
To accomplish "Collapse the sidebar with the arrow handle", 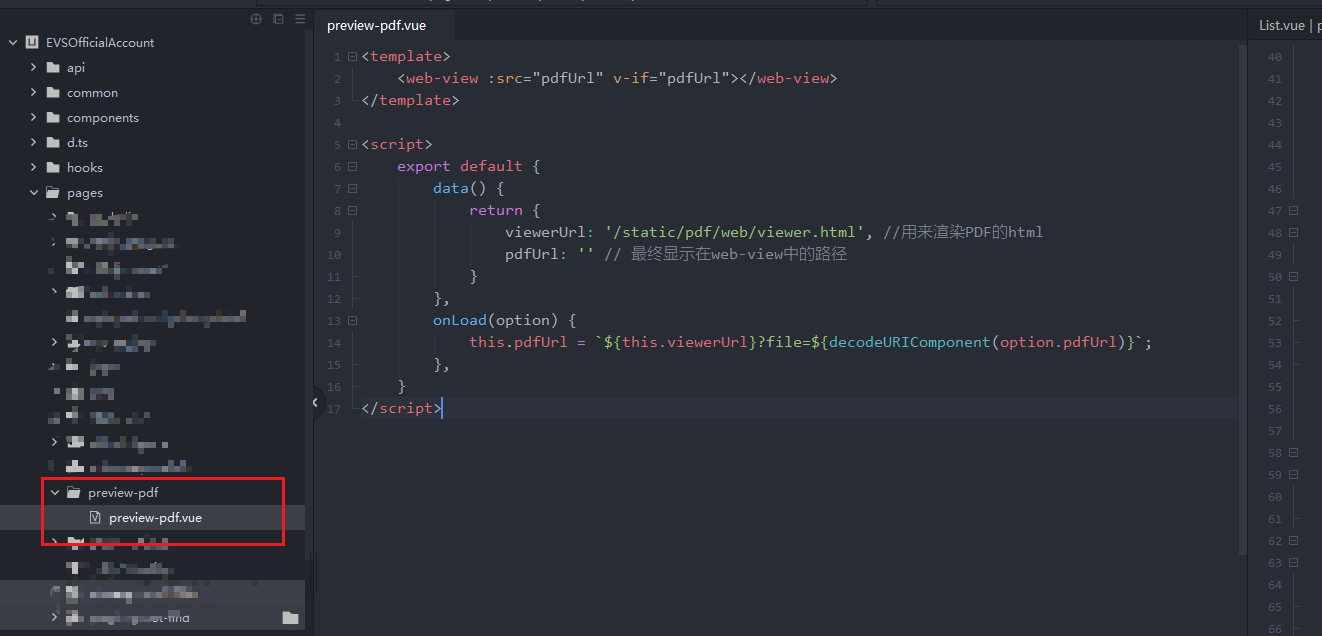I will (315, 403).
